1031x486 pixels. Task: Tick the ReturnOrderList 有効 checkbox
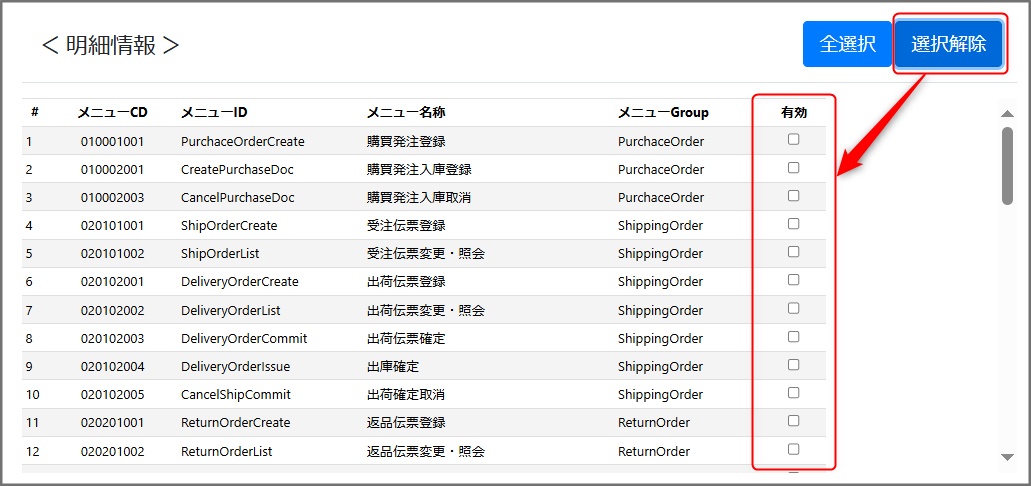[x=793, y=448]
